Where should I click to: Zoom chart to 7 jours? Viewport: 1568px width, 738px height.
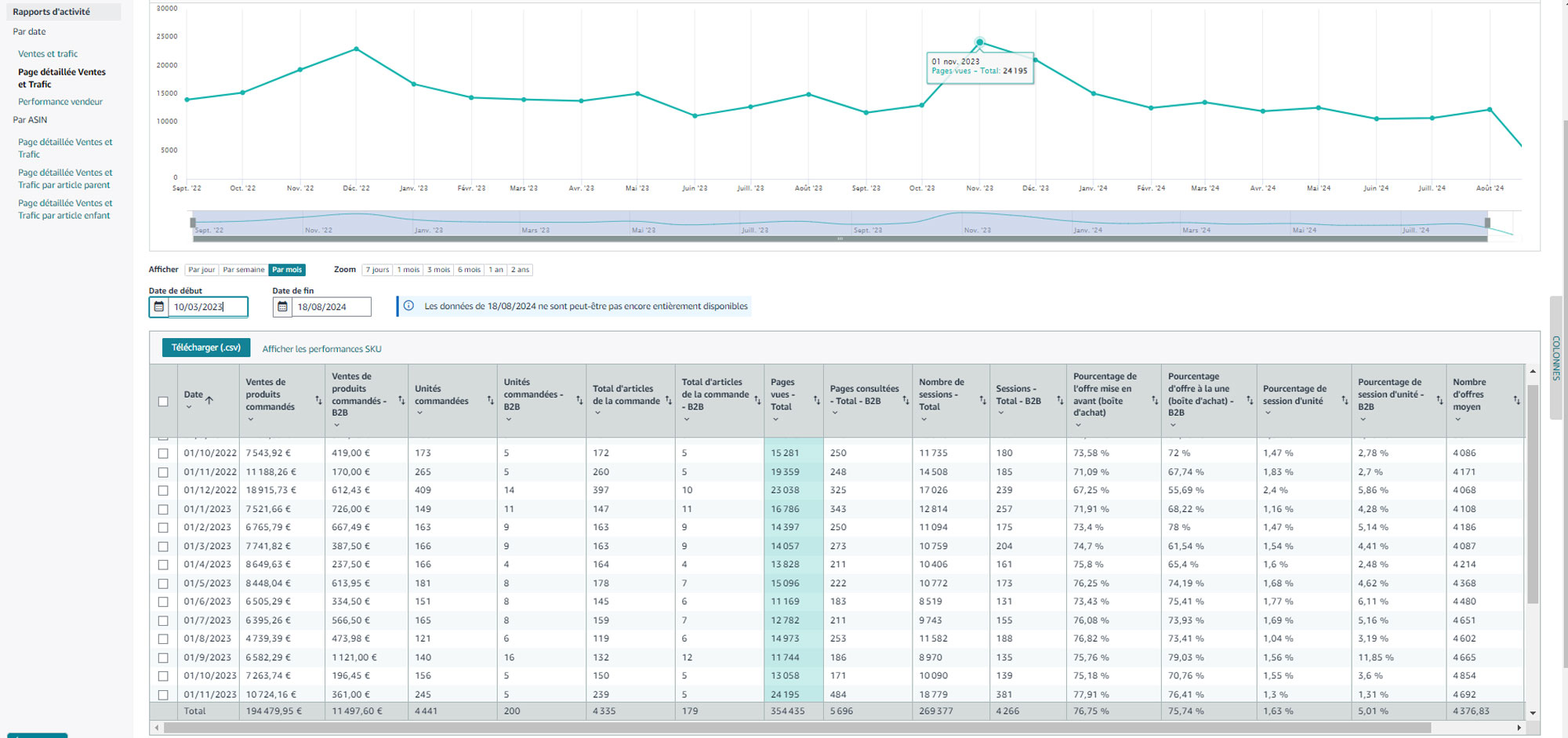pyautogui.click(x=377, y=270)
